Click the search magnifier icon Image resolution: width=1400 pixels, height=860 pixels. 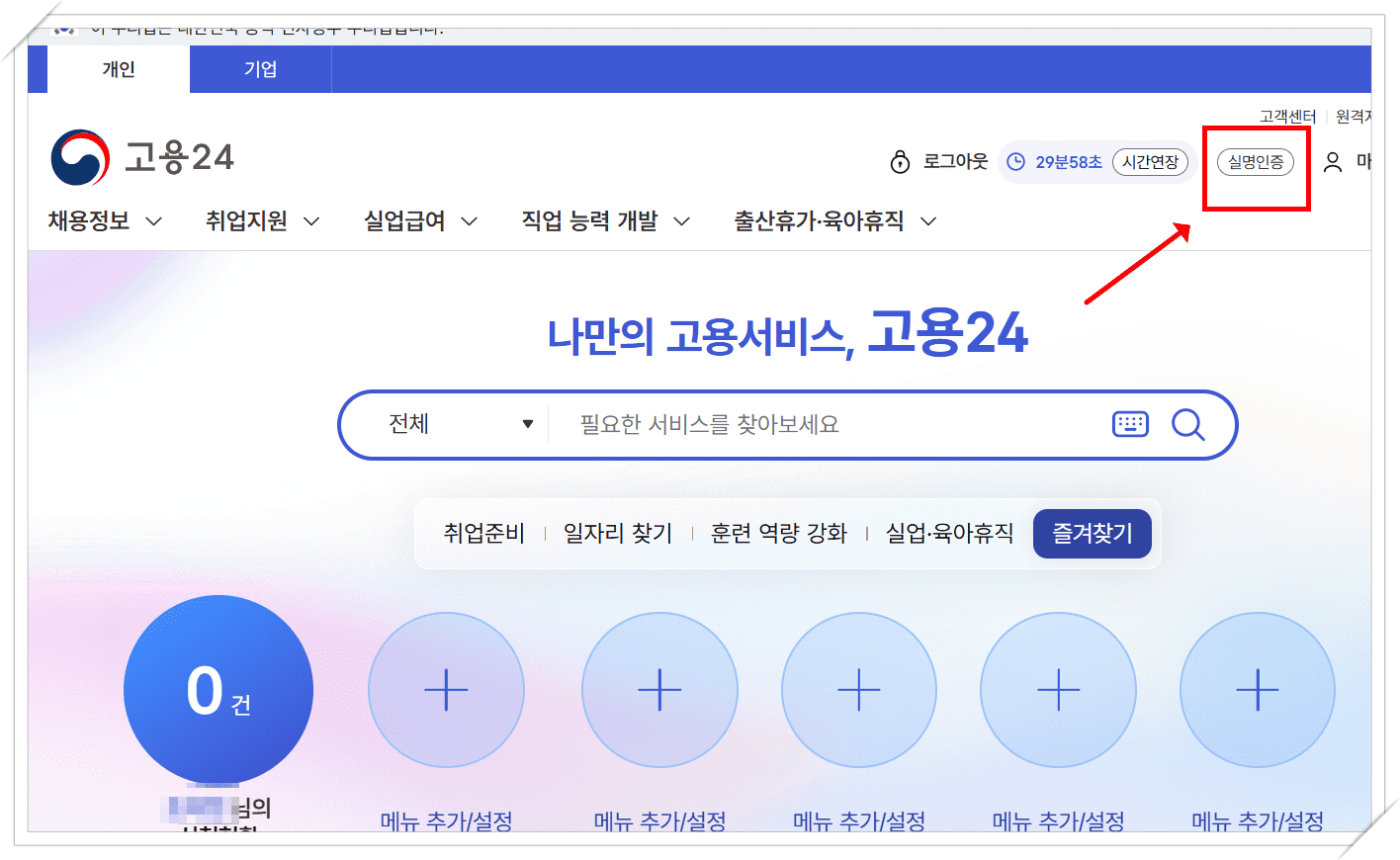[x=1188, y=424]
